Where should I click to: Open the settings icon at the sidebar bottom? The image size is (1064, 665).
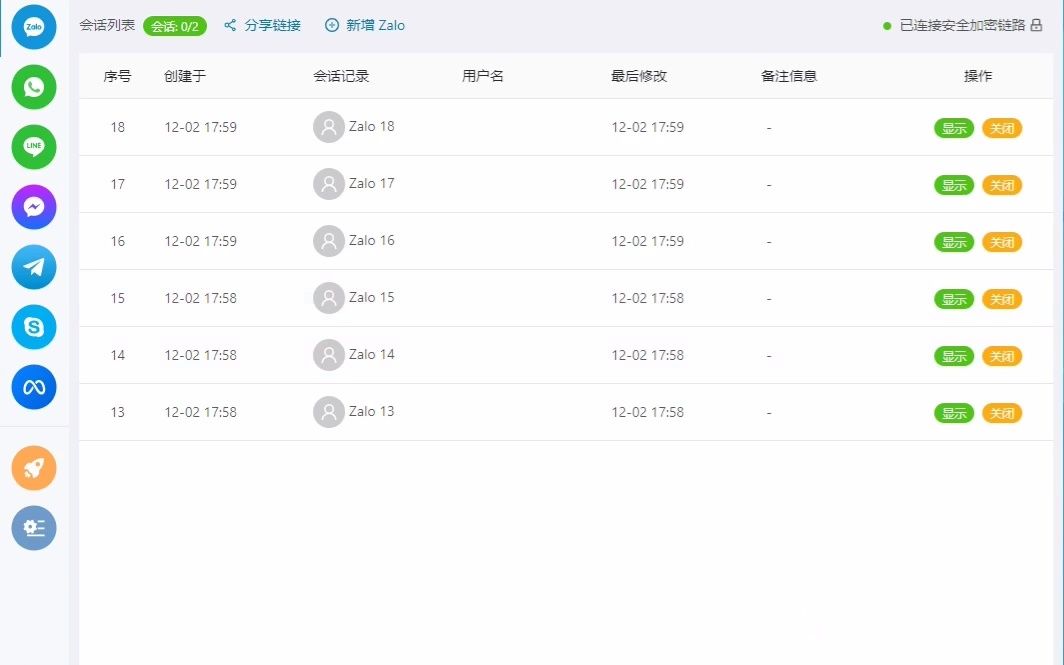(33, 528)
